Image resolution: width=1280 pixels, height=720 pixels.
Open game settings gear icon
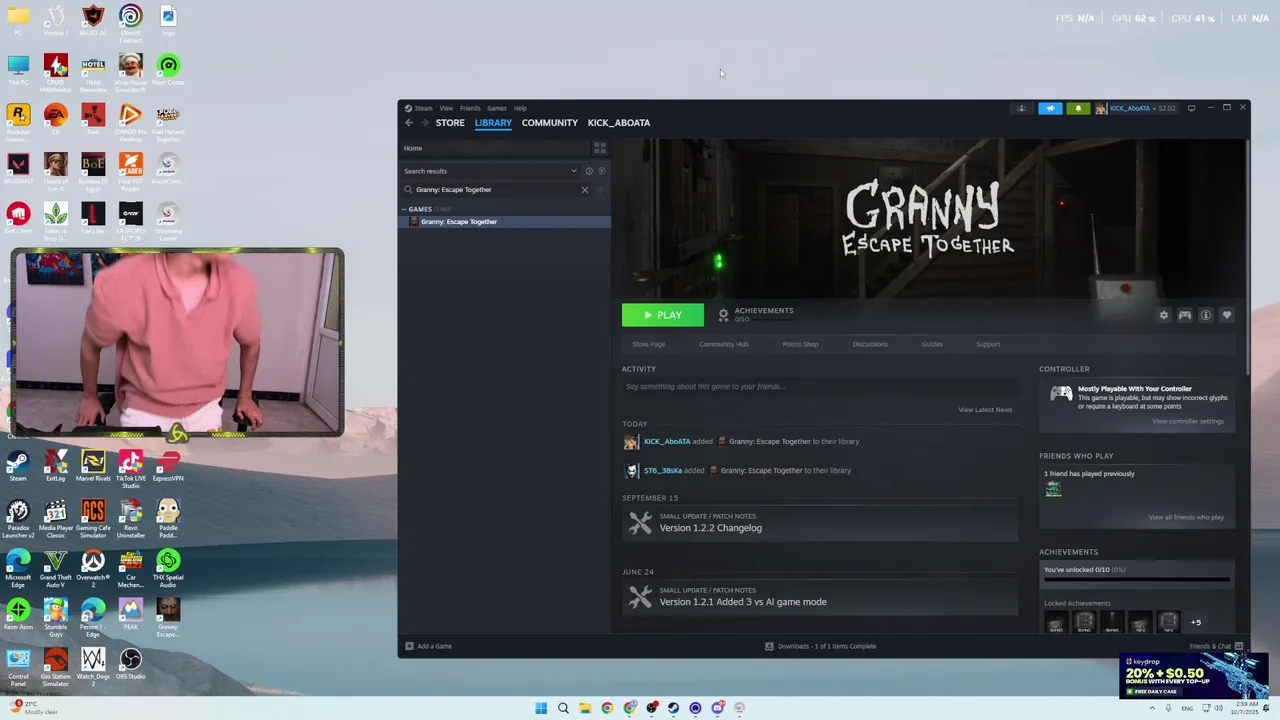(1163, 315)
